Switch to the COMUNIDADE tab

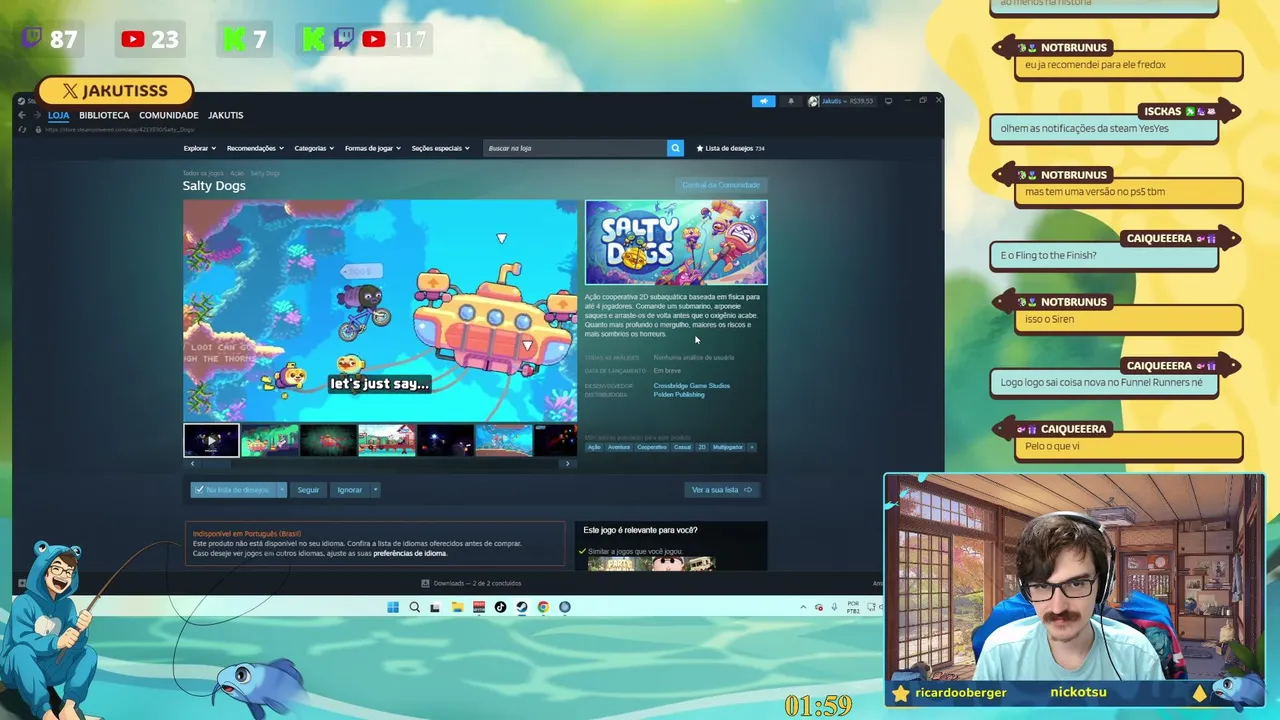pos(169,115)
